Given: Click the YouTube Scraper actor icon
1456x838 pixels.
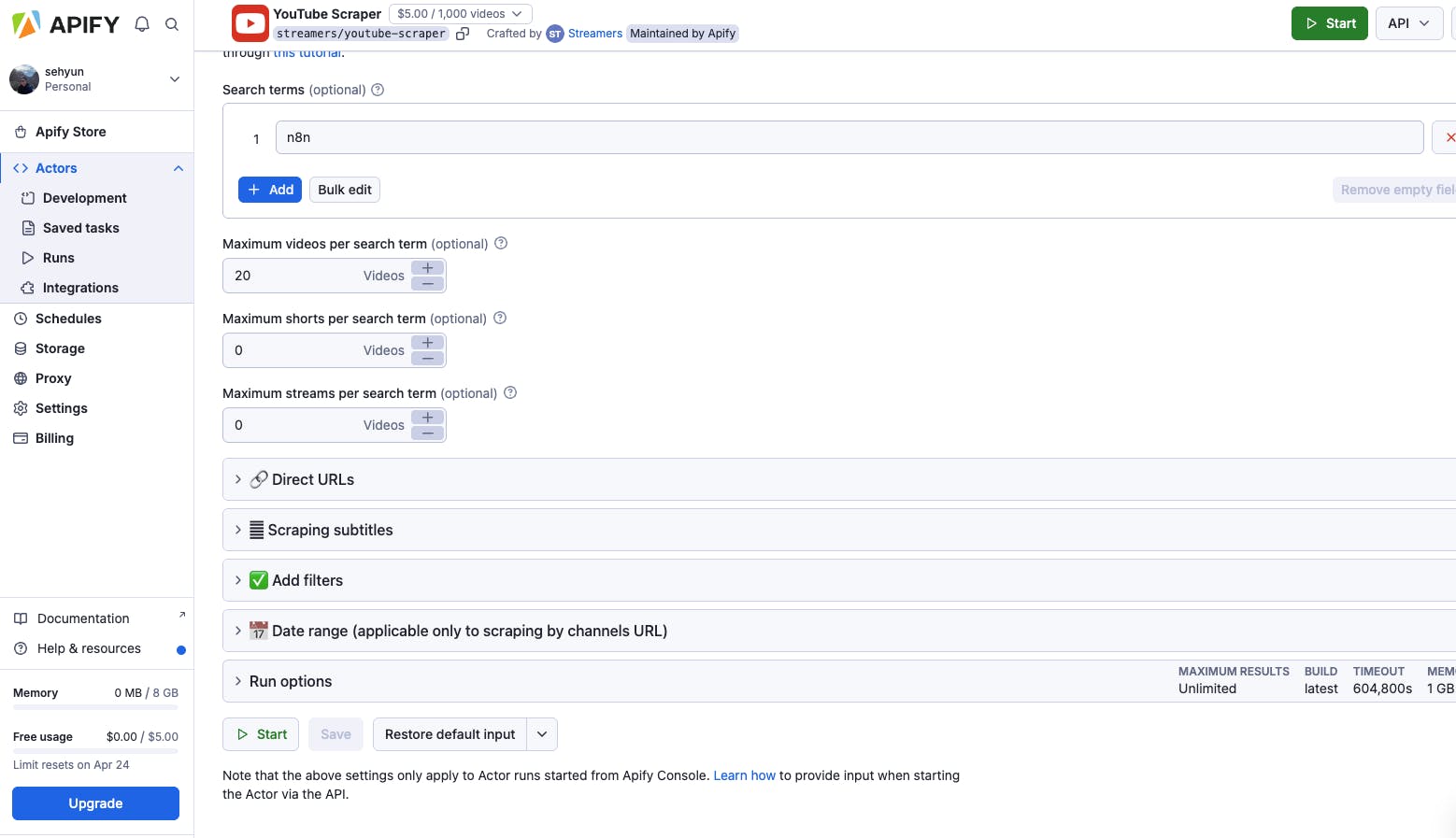Looking at the screenshot, I should (x=250, y=23).
